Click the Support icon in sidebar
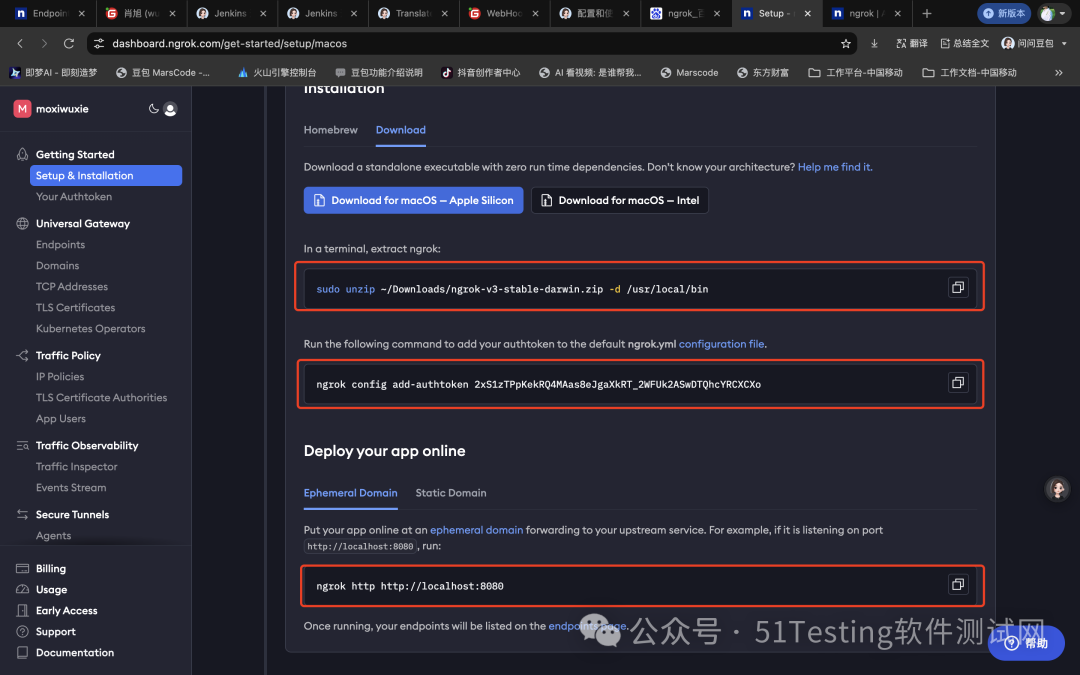This screenshot has width=1080, height=675. 22,632
